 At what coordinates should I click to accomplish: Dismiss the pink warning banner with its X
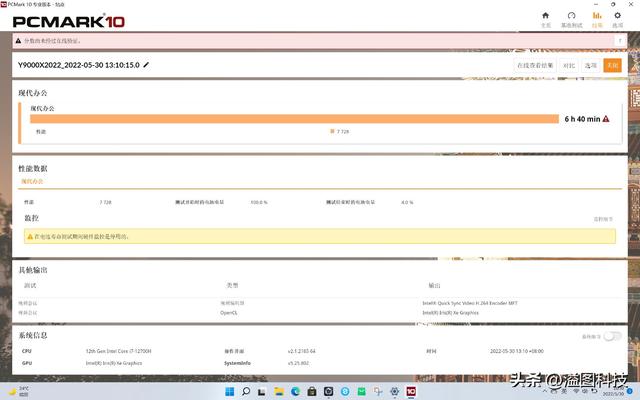[x=620, y=41]
